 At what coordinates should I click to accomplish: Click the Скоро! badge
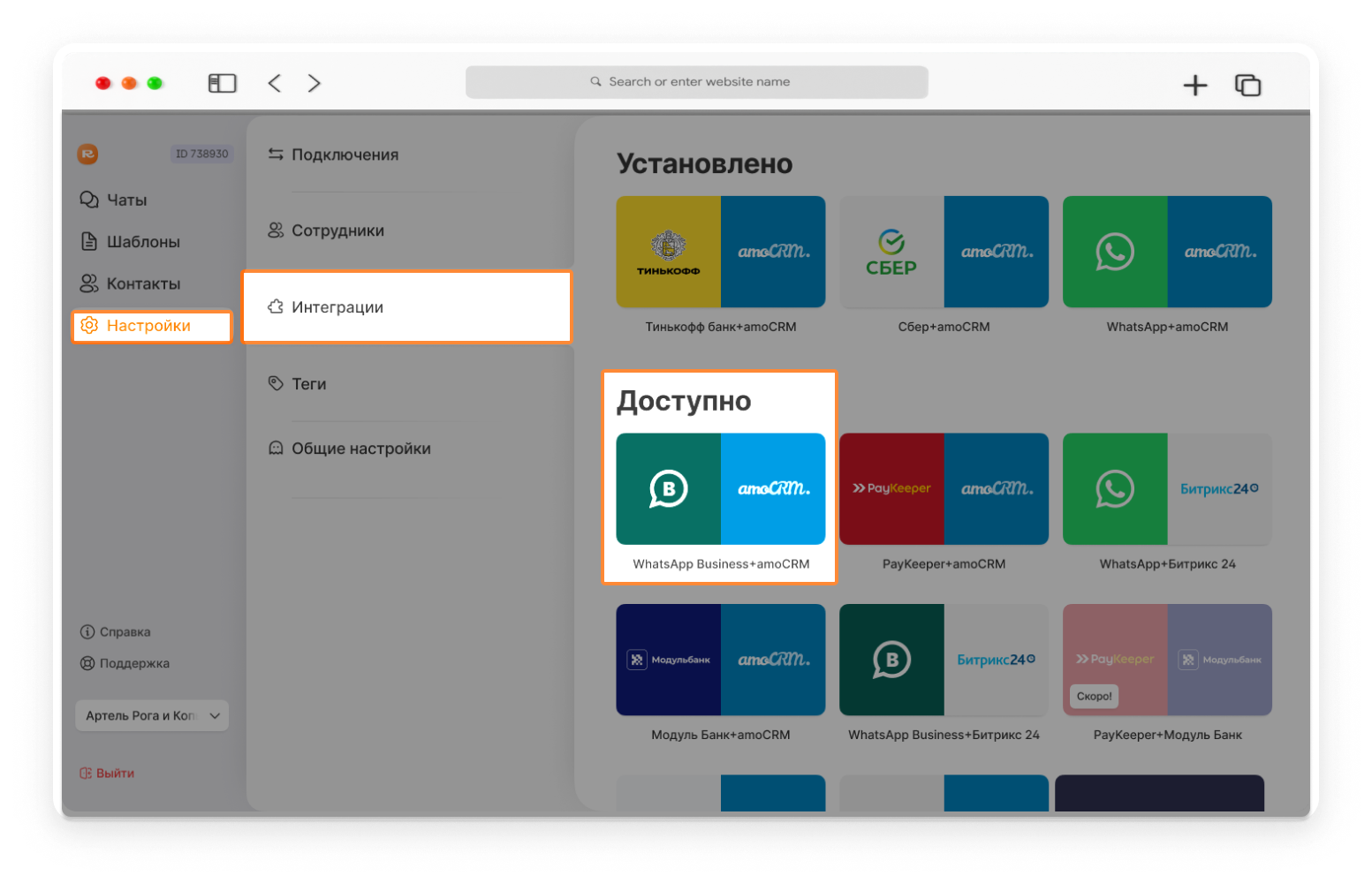click(x=1095, y=696)
